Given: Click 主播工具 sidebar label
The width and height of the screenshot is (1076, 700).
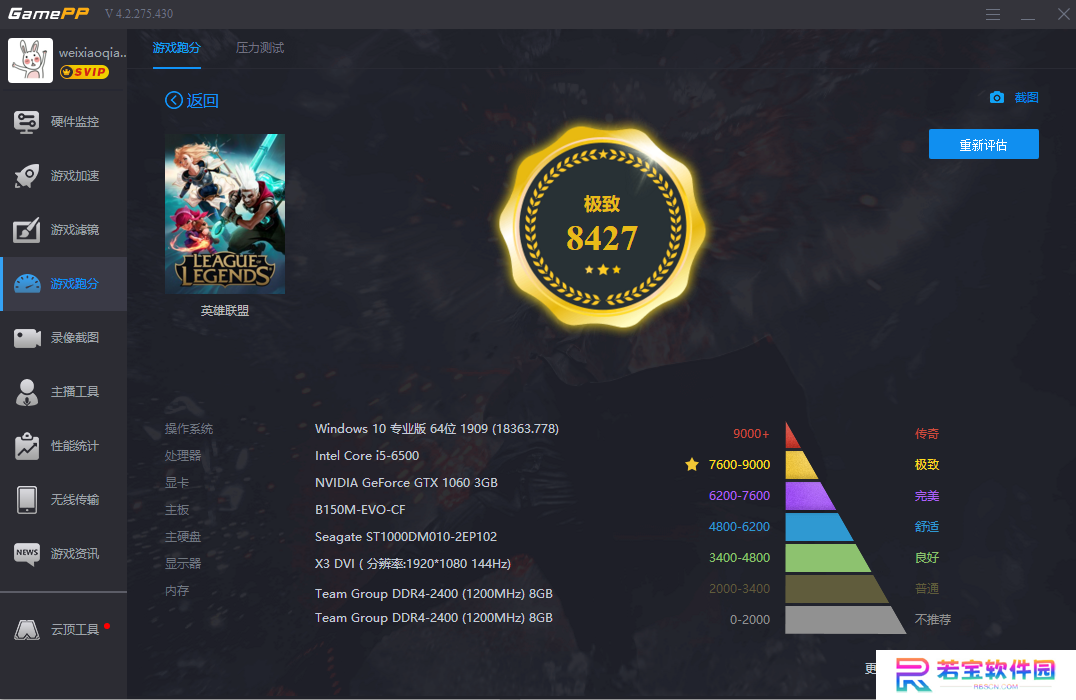Looking at the screenshot, I should (x=75, y=392).
